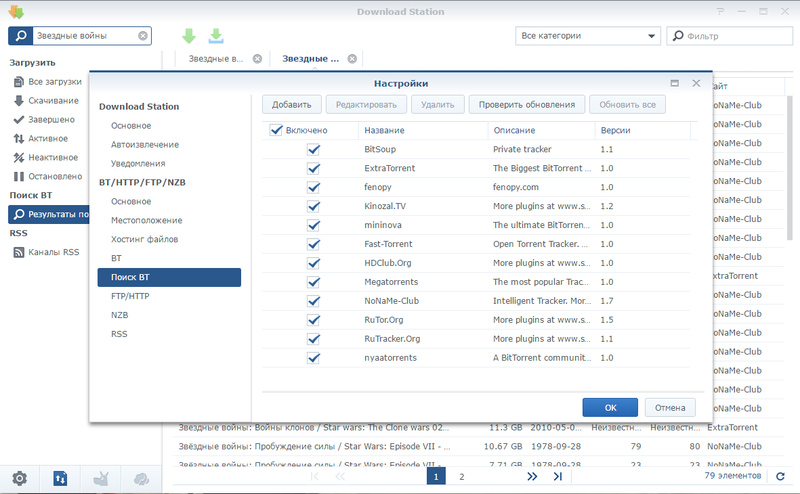This screenshot has height=494, width=800.
Task: Click the Удалить button
Action: (438, 105)
